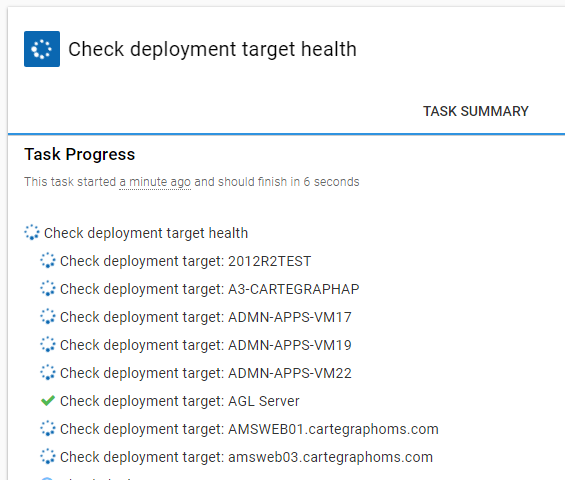565x480 pixels.
Task: Select 'Check deployment target: amsweb03.cartegraphoms.com' row
Action: click(x=246, y=457)
